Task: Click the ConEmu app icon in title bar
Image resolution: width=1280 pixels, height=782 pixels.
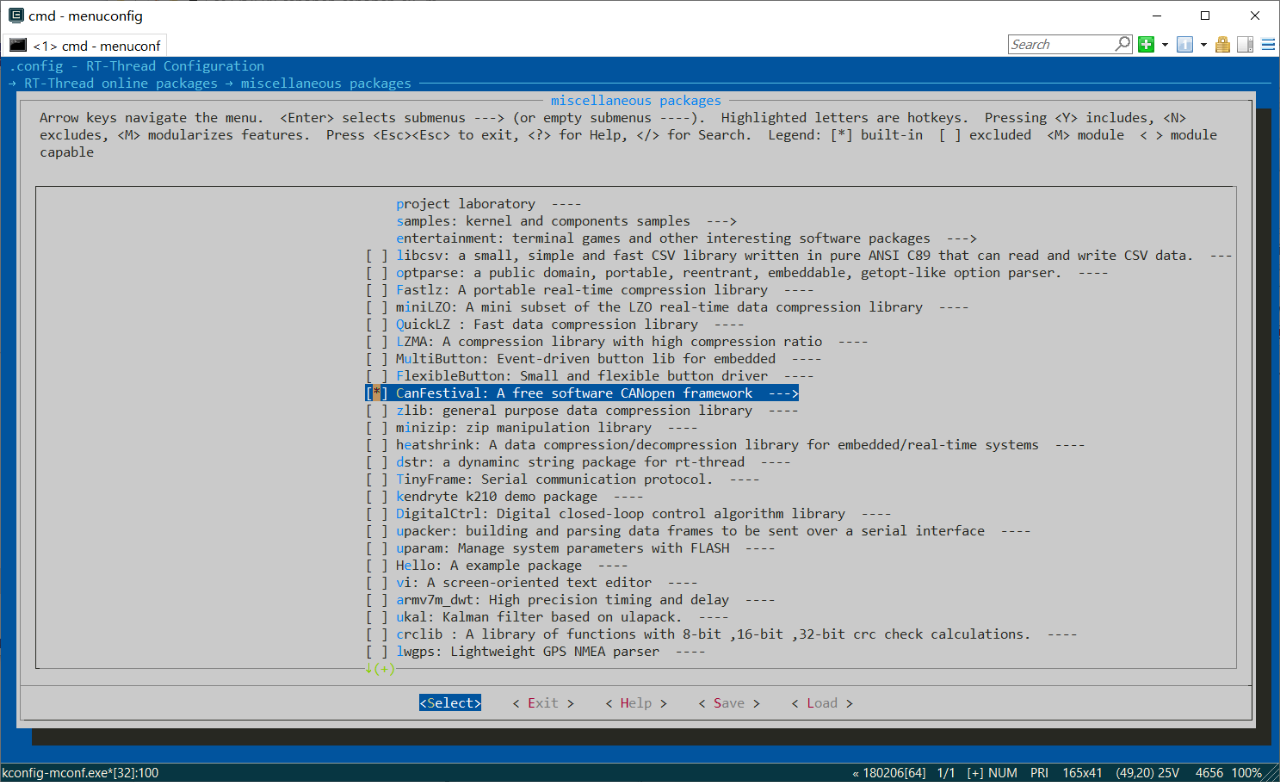Action: pos(15,15)
